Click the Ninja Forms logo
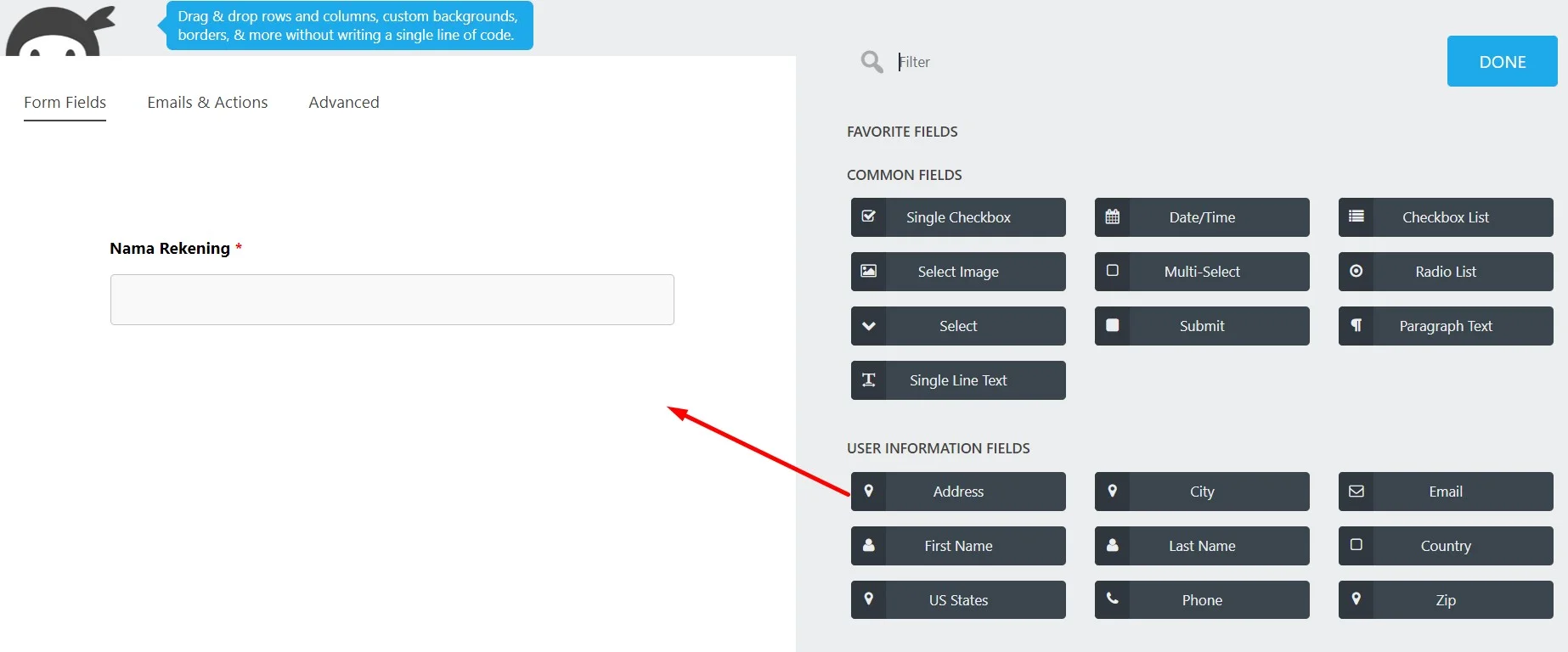 [59, 31]
